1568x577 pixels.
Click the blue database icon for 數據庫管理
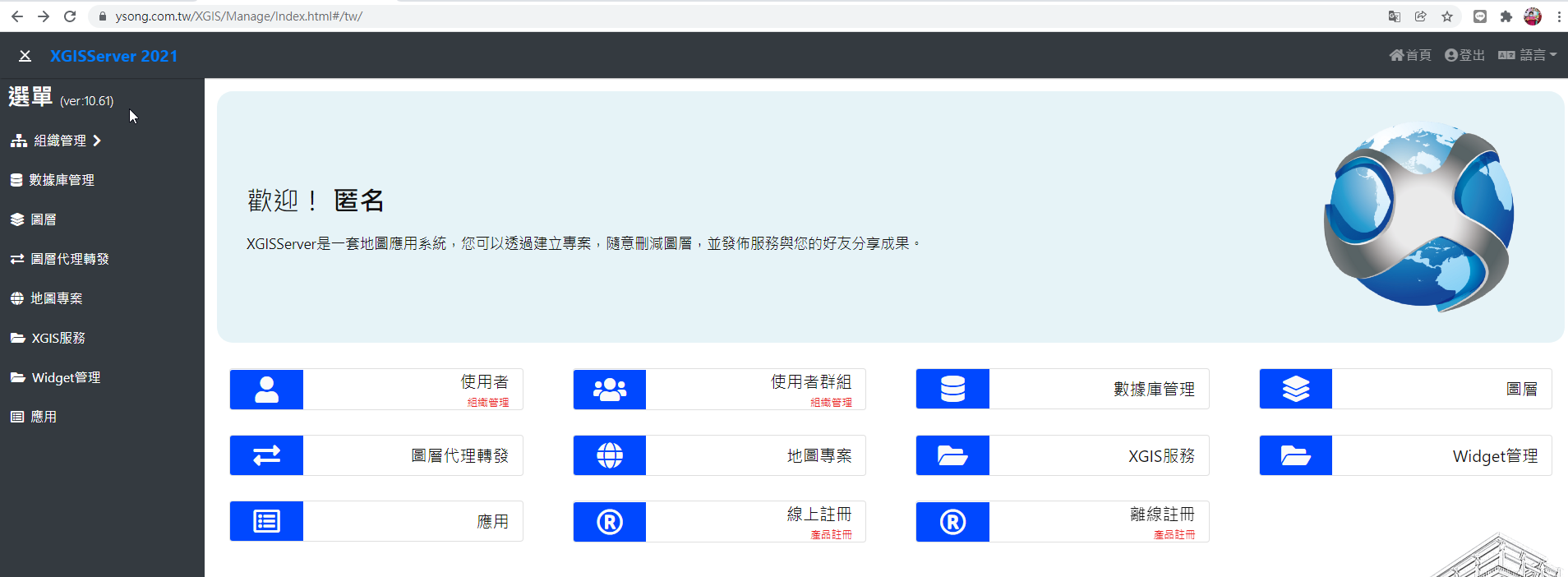[952, 389]
